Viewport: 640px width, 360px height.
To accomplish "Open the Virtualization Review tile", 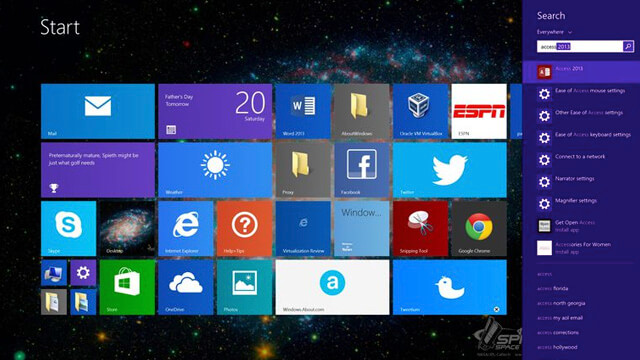I will tap(303, 229).
